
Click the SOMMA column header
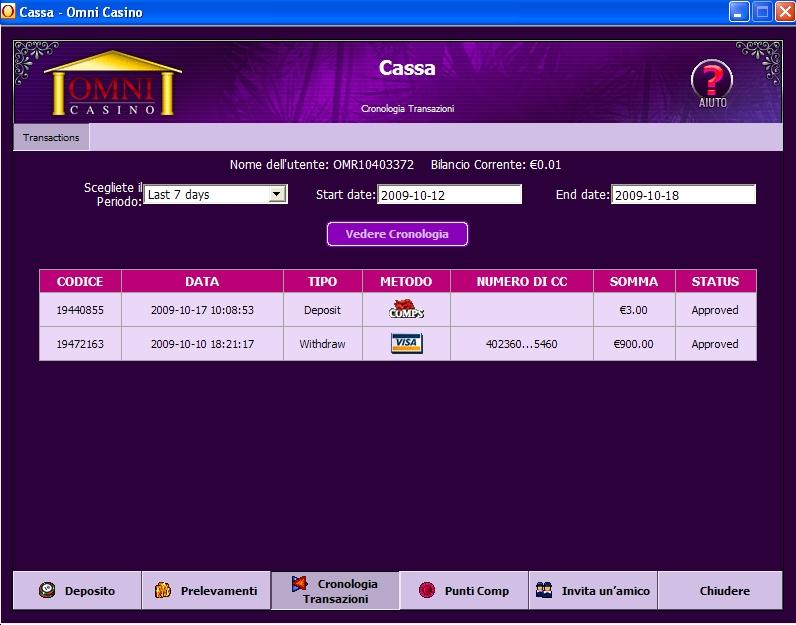[634, 281]
